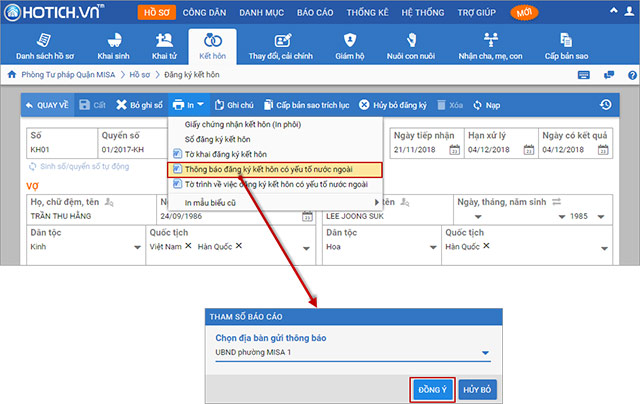Click the Cất save button
Image resolution: width=640 pixels, height=404 pixels.
click(x=92, y=105)
